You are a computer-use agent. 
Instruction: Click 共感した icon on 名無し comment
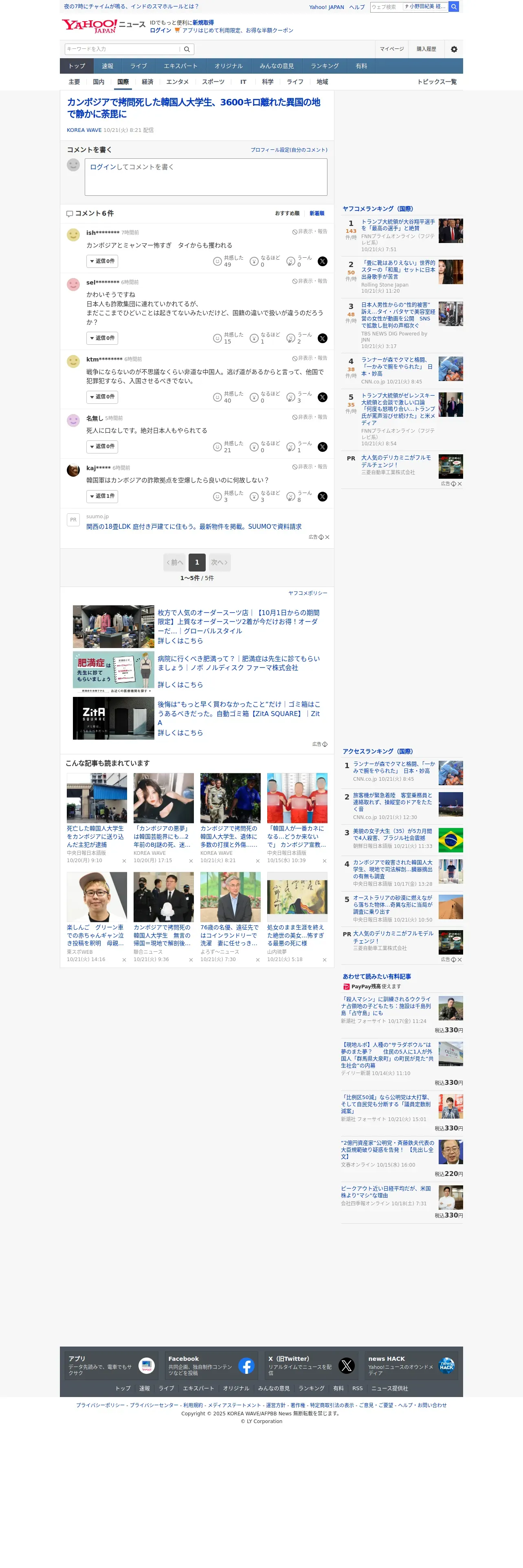(x=217, y=447)
